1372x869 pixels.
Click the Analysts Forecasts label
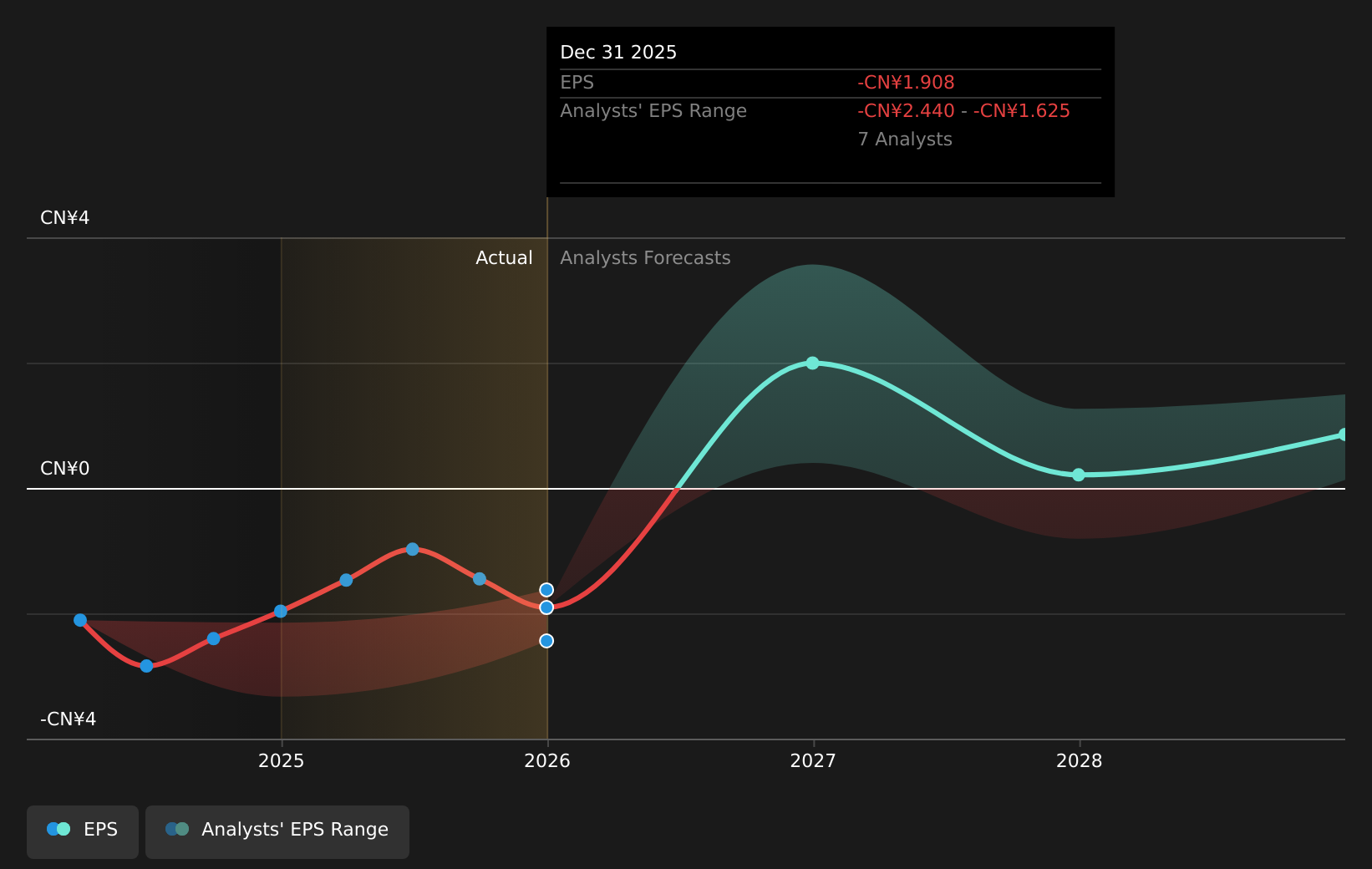[x=645, y=258]
